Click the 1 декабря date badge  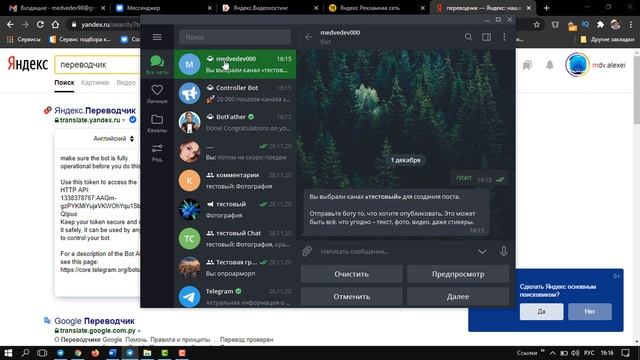click(405, 160)
